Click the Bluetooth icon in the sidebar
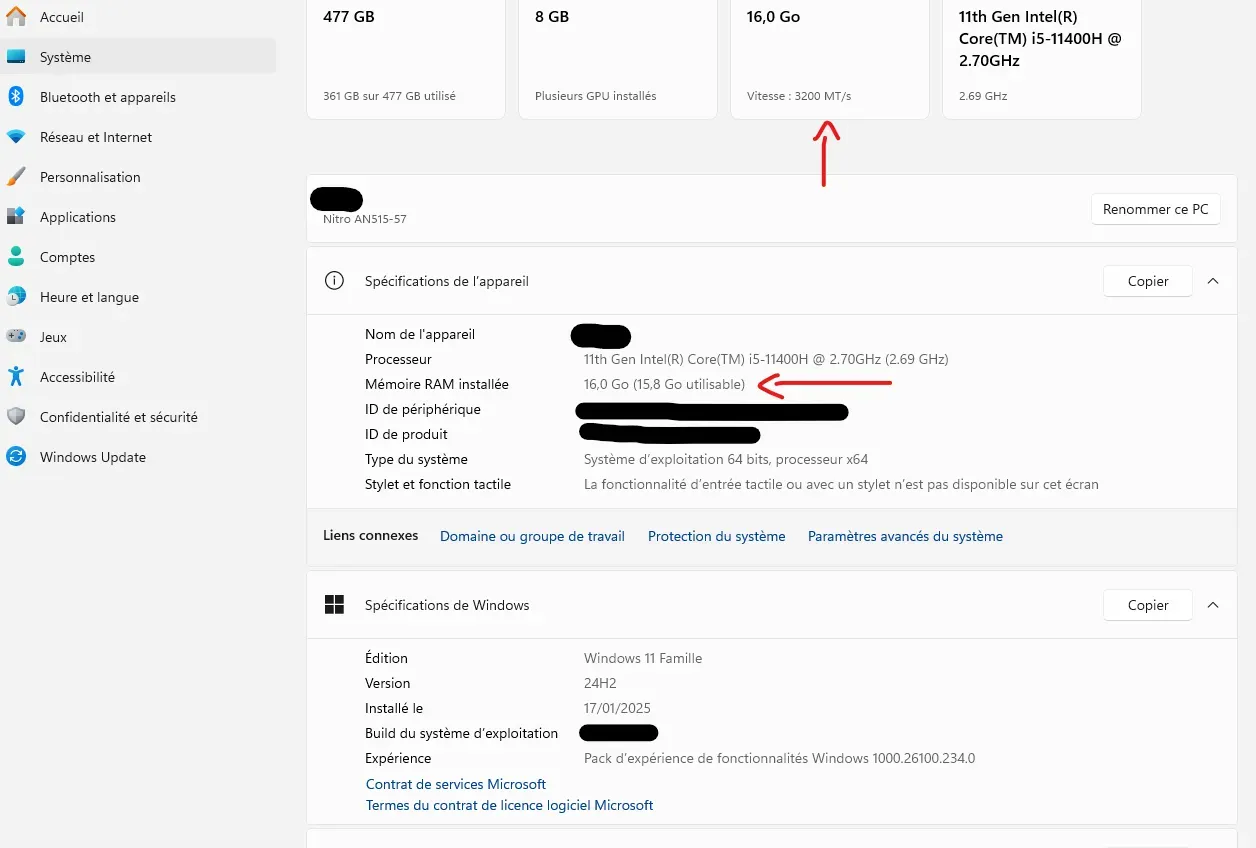The image size is (1256, 848). tap(16, 97)
